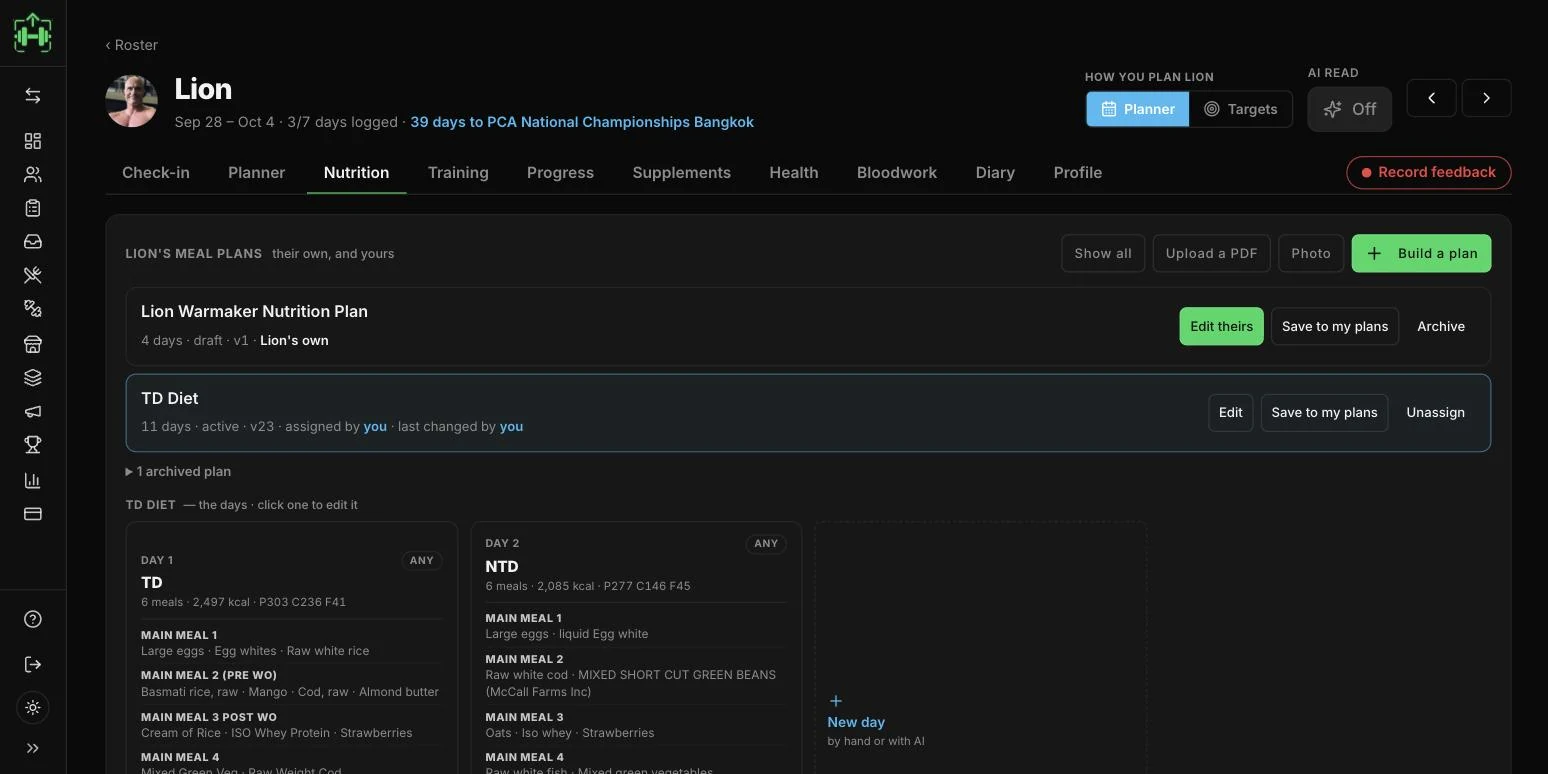1548x774 pixels.
Task: Expand the 1 archived plan disclosure
Action: point(179,471)
